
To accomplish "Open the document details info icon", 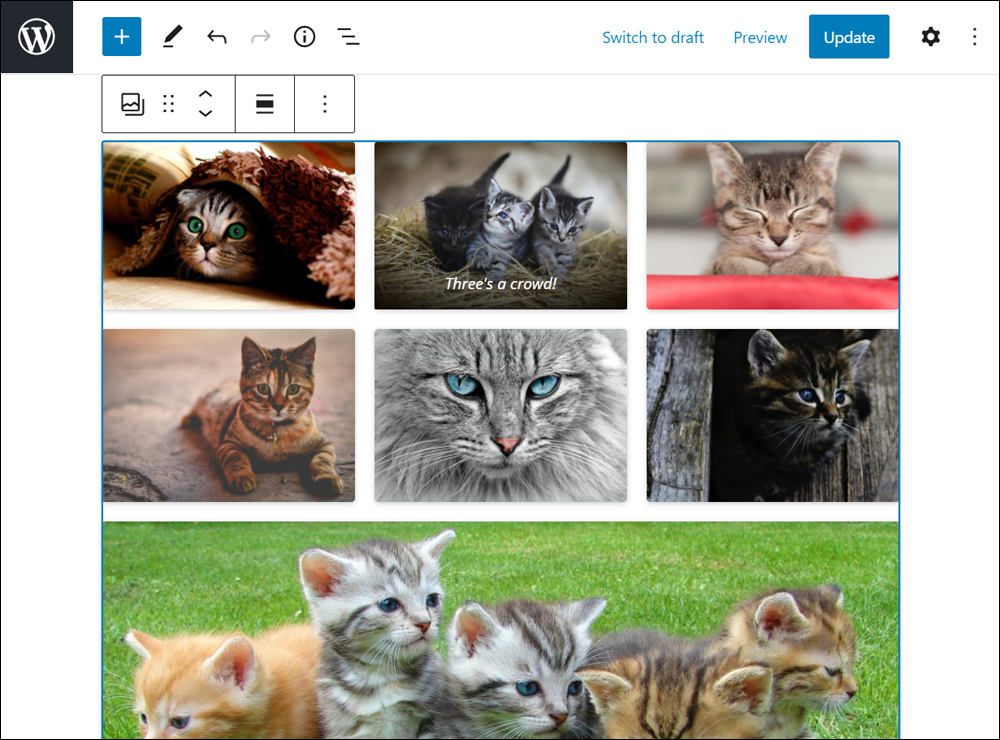I will coord(304,37).
